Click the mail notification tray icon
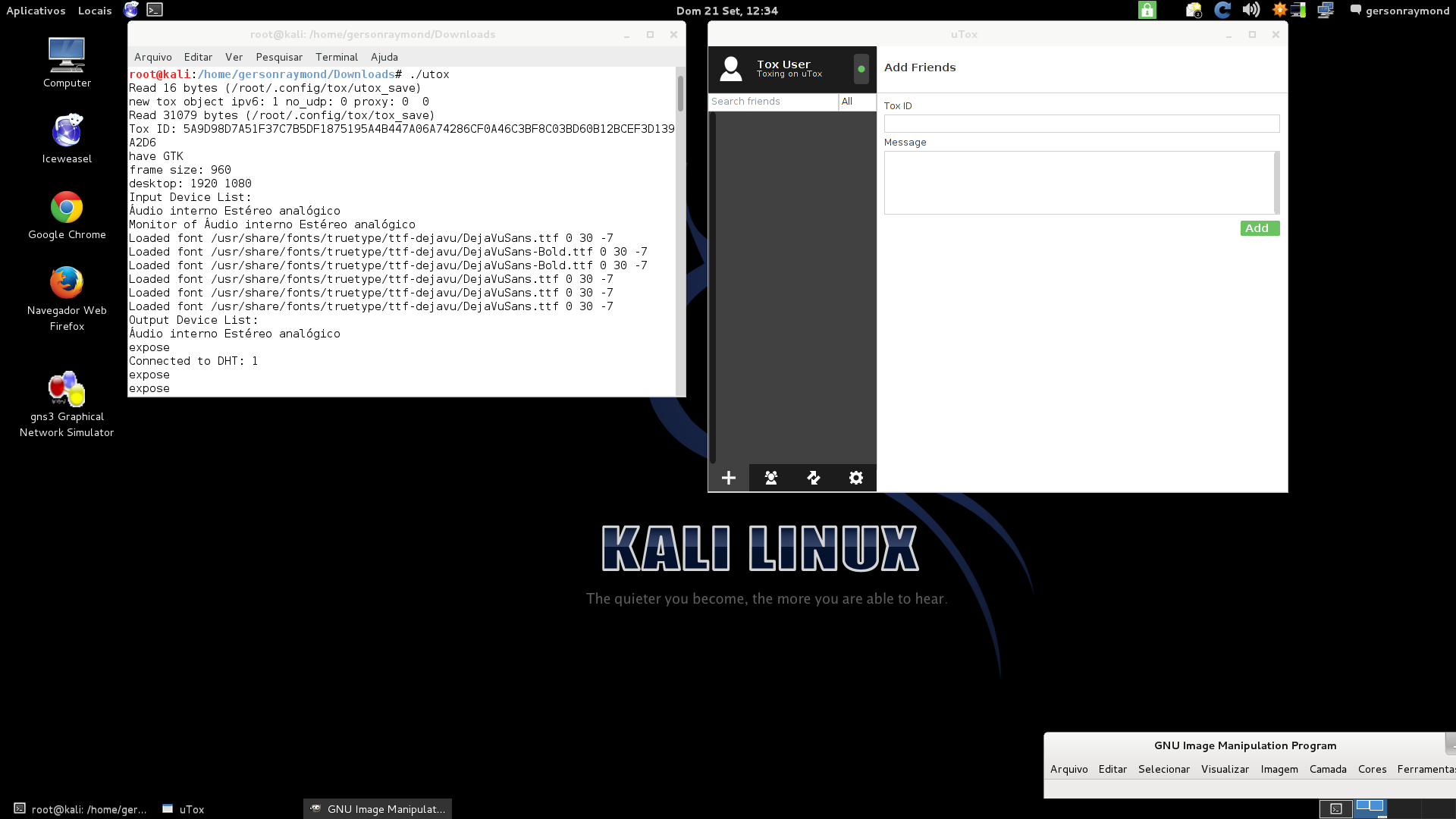This screenshot has height=819, width=1456. point(1194,10)
